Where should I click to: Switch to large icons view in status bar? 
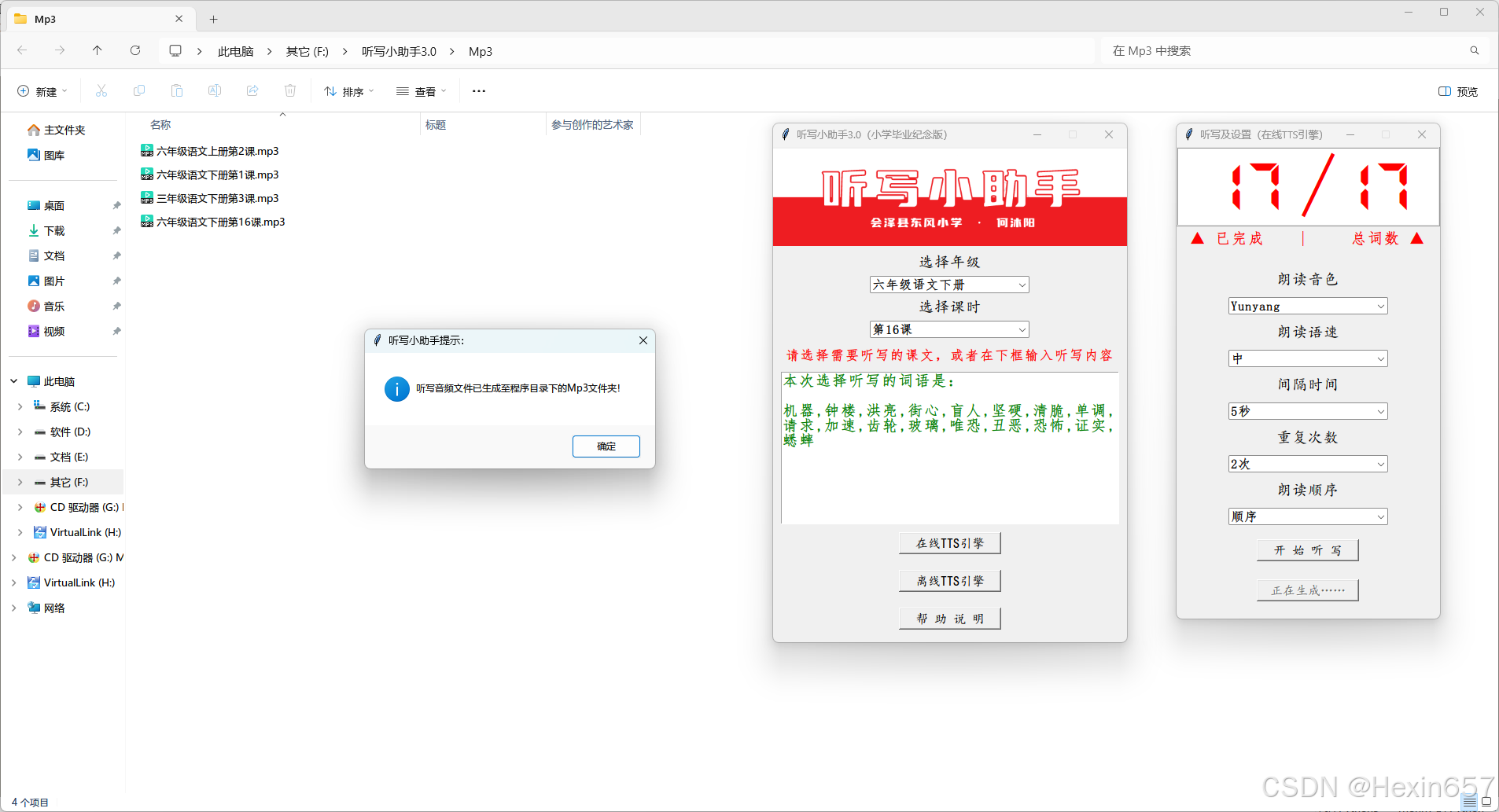click(1486, 802)
